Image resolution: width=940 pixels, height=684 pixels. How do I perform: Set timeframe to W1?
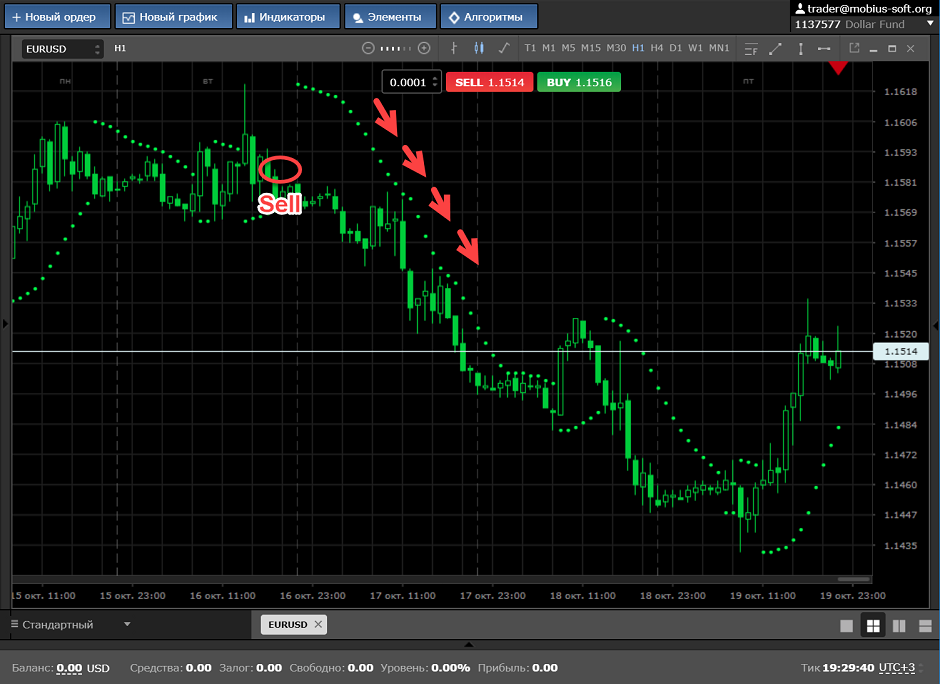695,48
